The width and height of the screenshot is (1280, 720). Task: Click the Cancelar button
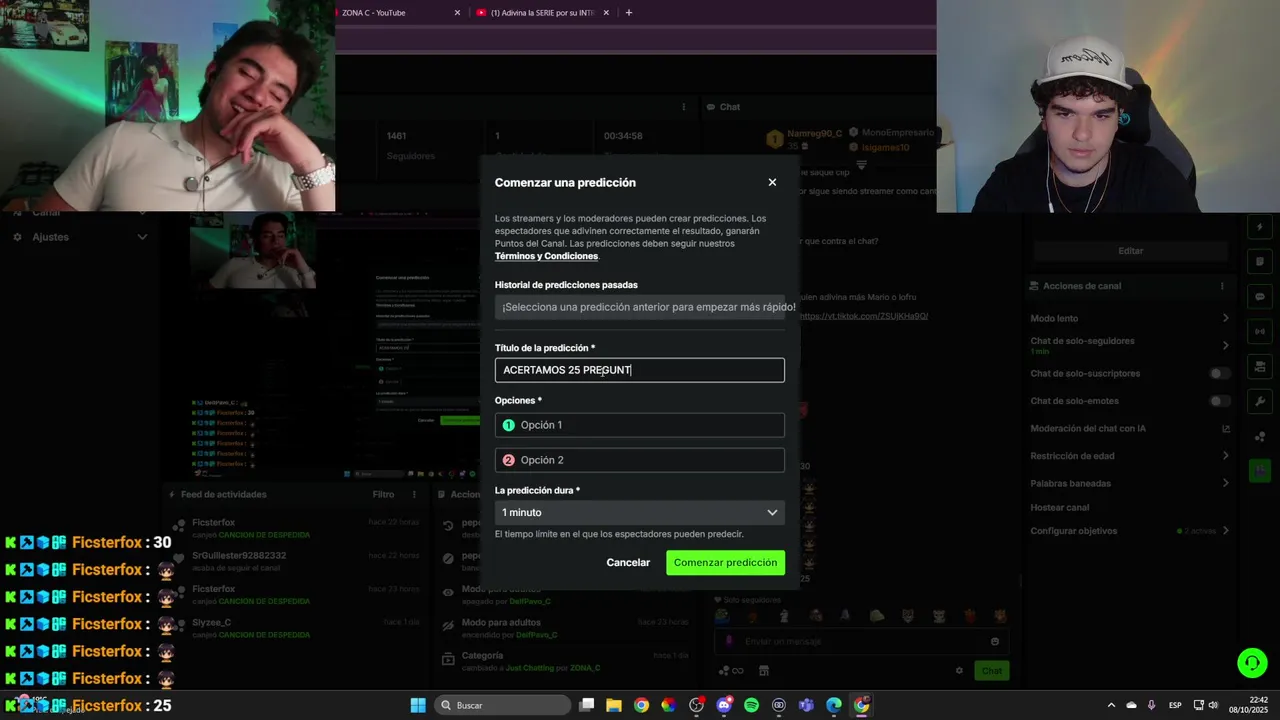point(628,562)
